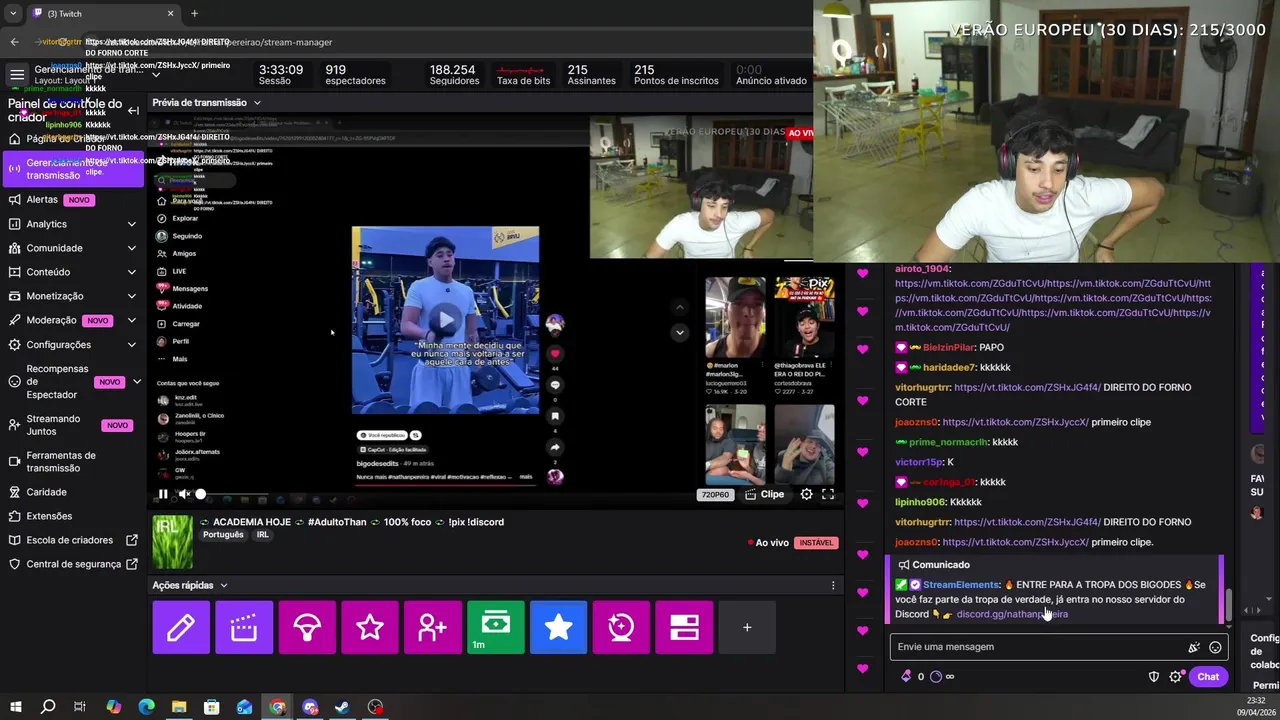Screen dimensions: 1280x720
Task: Open a new browser tab
Action: [194, 13]
